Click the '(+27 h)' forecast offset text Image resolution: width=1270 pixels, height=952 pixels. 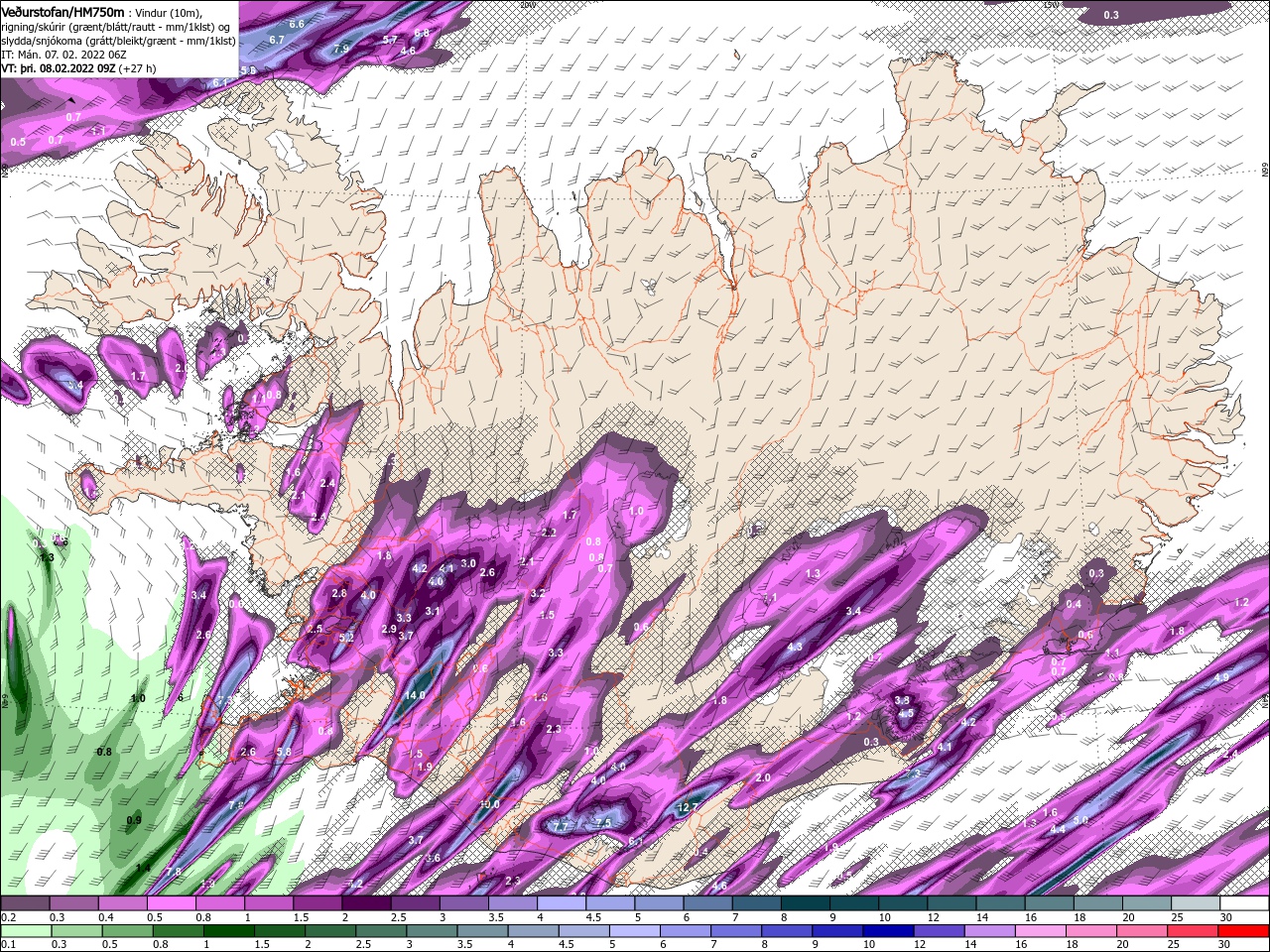coord(137,69)
